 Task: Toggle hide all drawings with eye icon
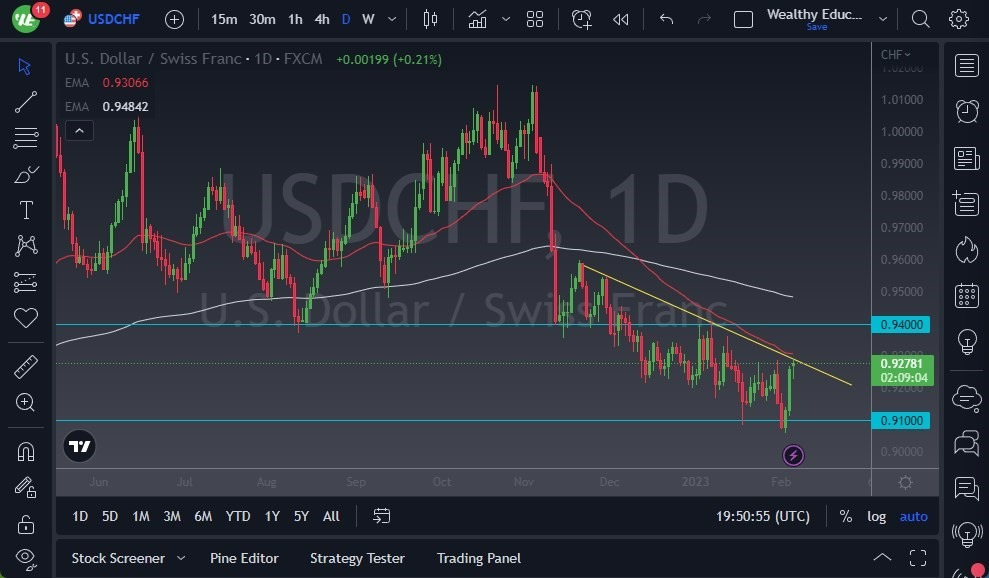pyautogui.click(x=26, y=558)
